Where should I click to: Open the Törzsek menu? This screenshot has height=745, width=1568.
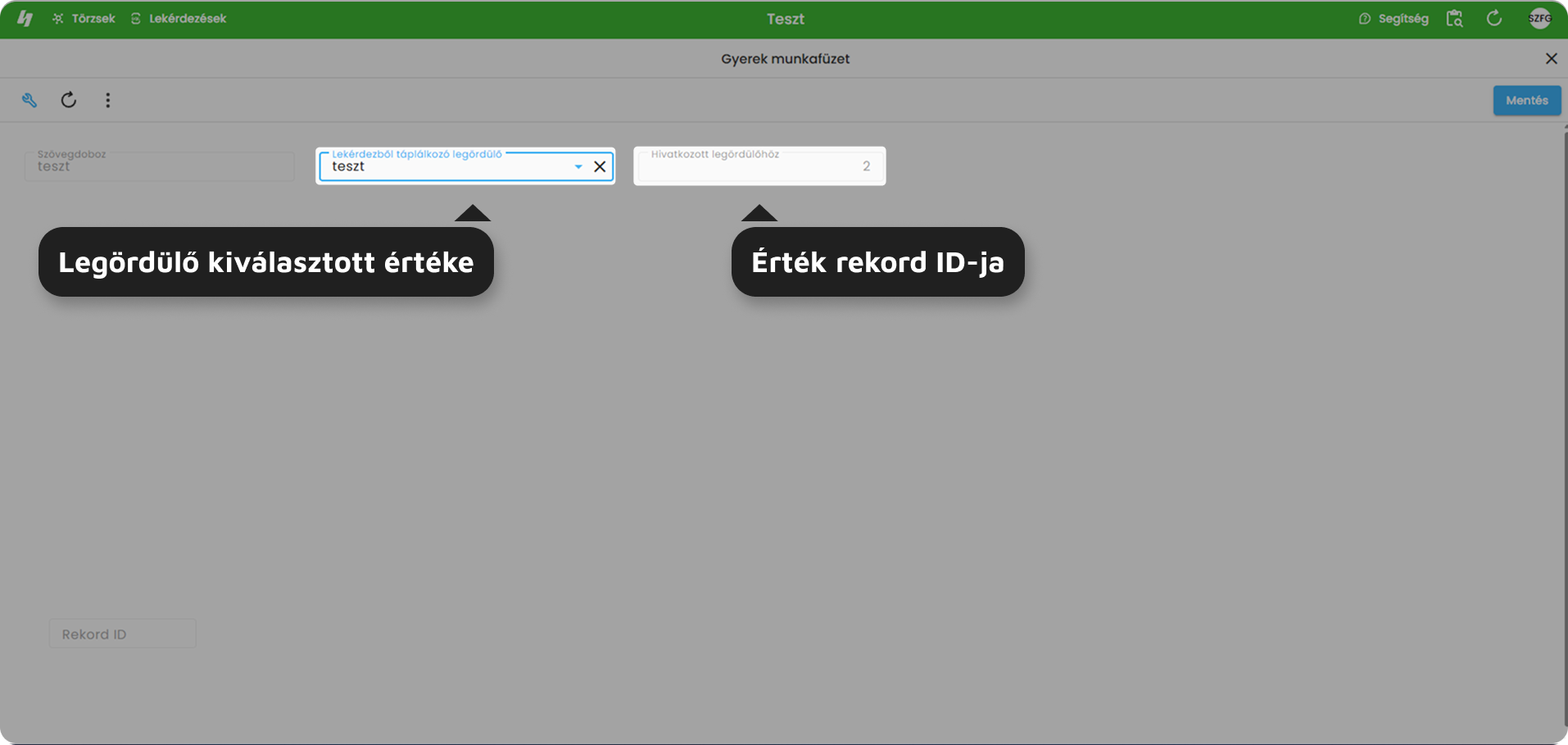(84, 18)
